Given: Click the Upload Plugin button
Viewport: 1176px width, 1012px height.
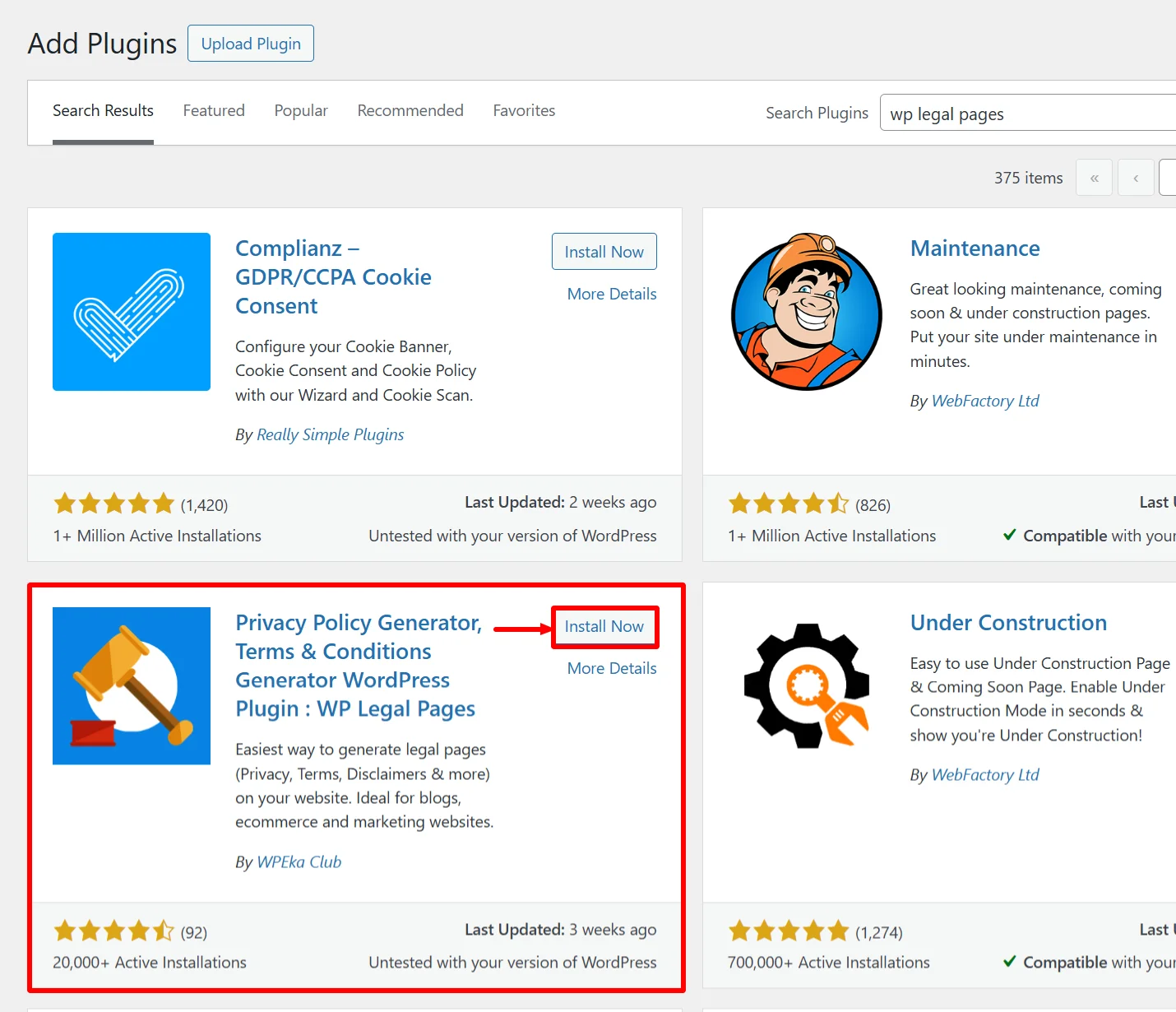Looking at the screenshot, I should [250, 43].
